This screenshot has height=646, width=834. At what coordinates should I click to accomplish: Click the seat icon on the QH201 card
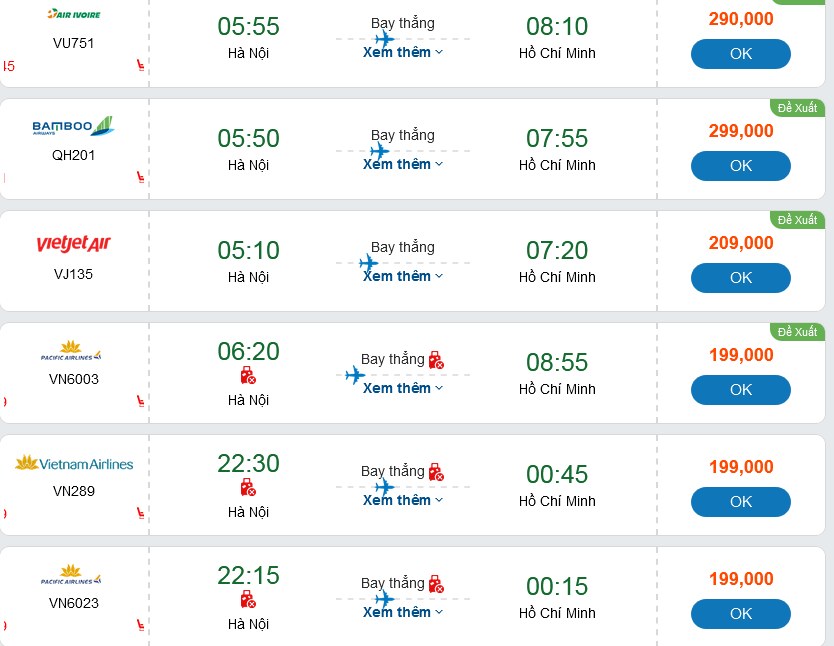[x=140, y=177]
